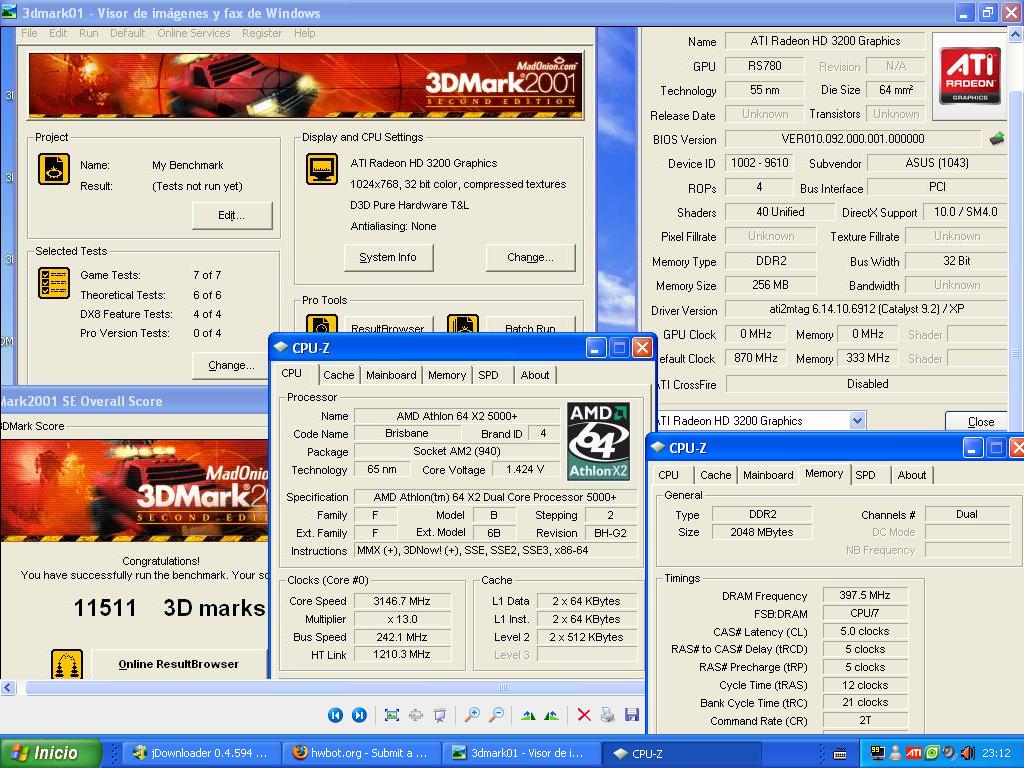This screenshot has width=1024, height=768.
Task: Select the CPU tab in the memory CPU-Z window
Action: point(668,475)
